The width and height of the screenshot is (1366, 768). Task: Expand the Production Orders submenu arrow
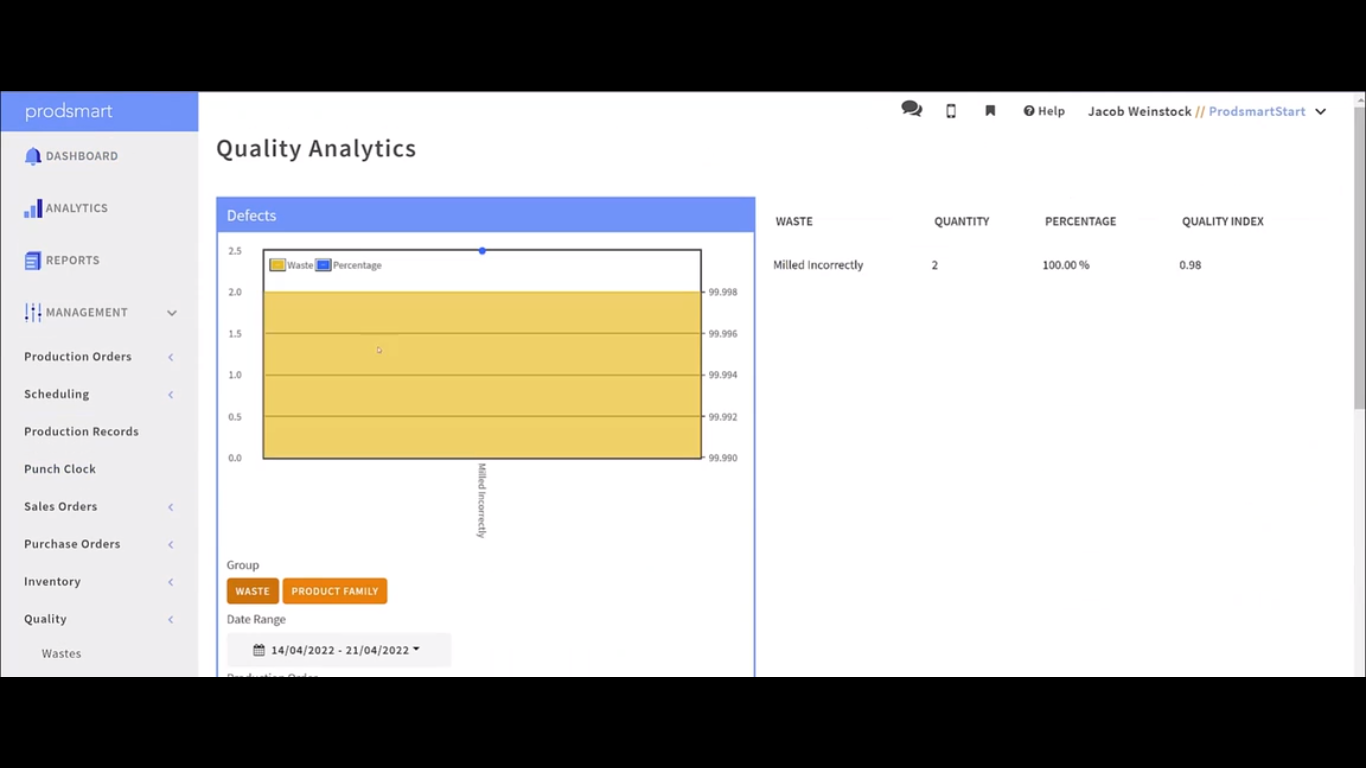(171, 357)
